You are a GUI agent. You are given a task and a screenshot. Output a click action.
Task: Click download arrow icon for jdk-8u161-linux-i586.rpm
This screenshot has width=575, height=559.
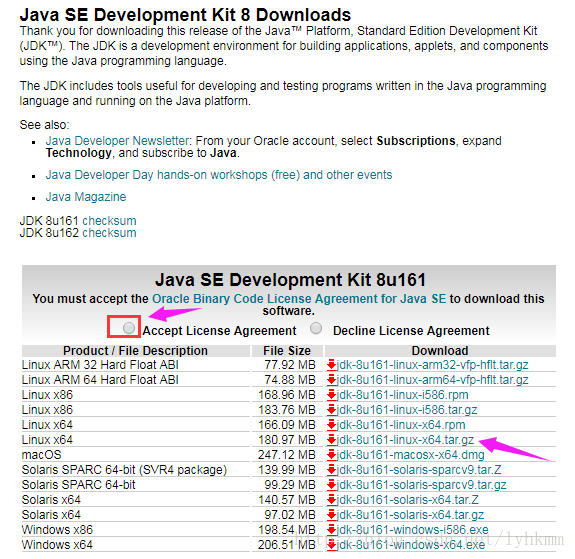[x=332, y=395]
